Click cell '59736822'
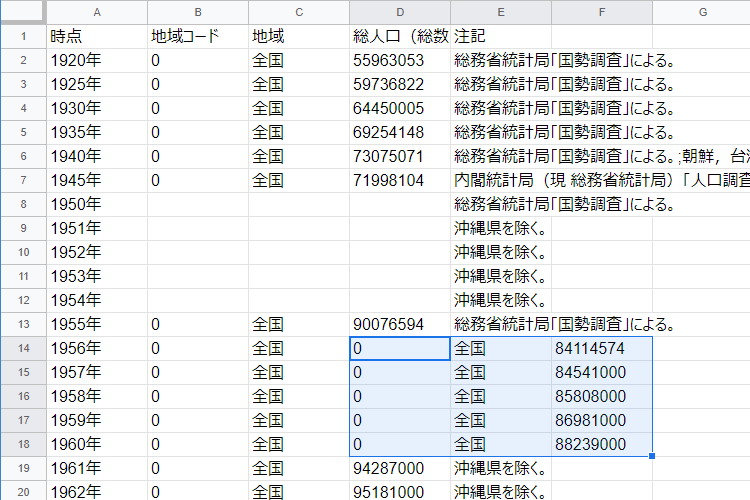The height and width of the screenshot is (500, 750). tap(400, 84)
